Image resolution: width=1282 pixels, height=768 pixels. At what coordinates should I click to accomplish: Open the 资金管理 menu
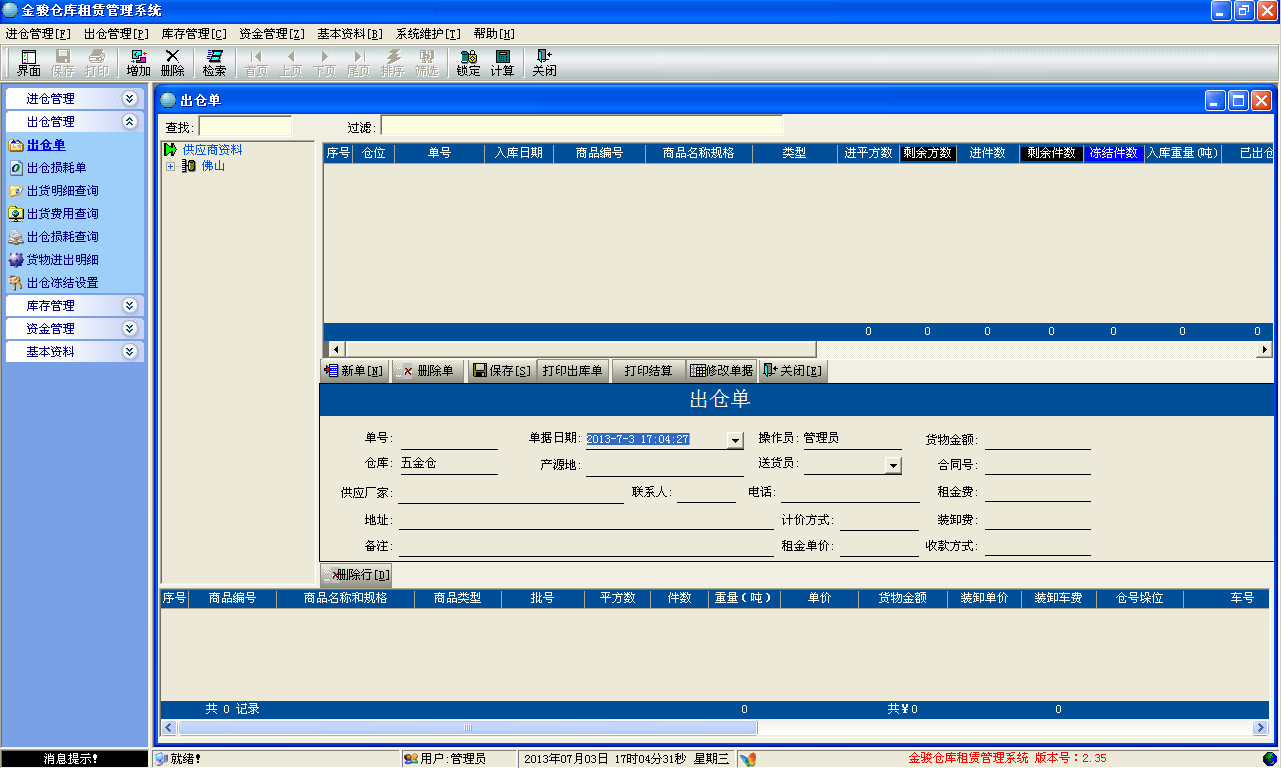coord(272,34)
